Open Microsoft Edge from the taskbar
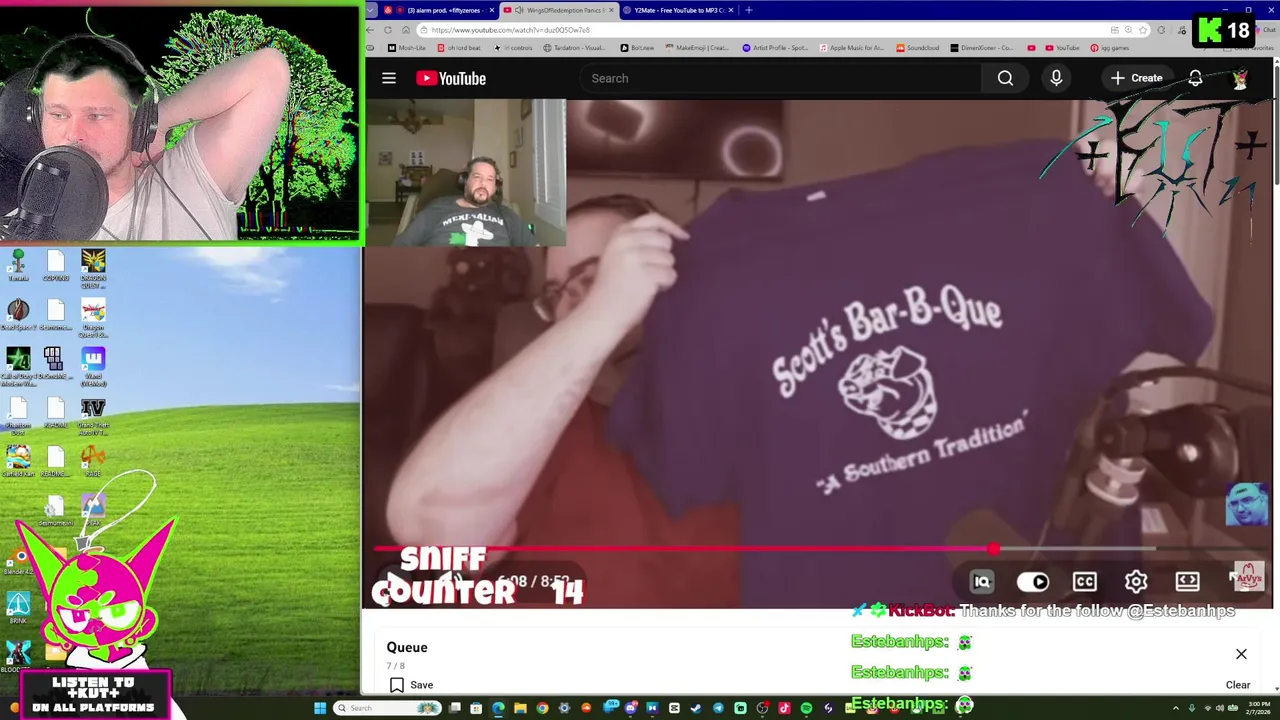 pos(498,708)
